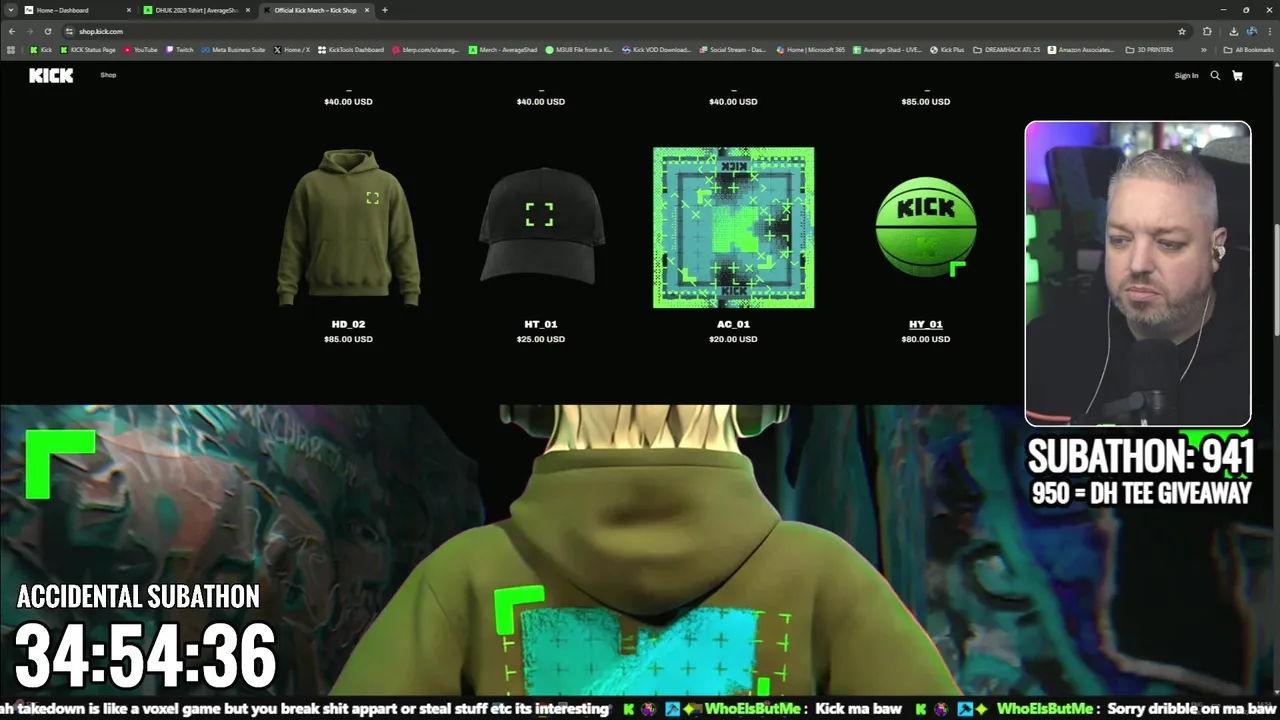Close the Home – Dashboard tab
This screenshot has width=1280, height=720.
(129, 10)
